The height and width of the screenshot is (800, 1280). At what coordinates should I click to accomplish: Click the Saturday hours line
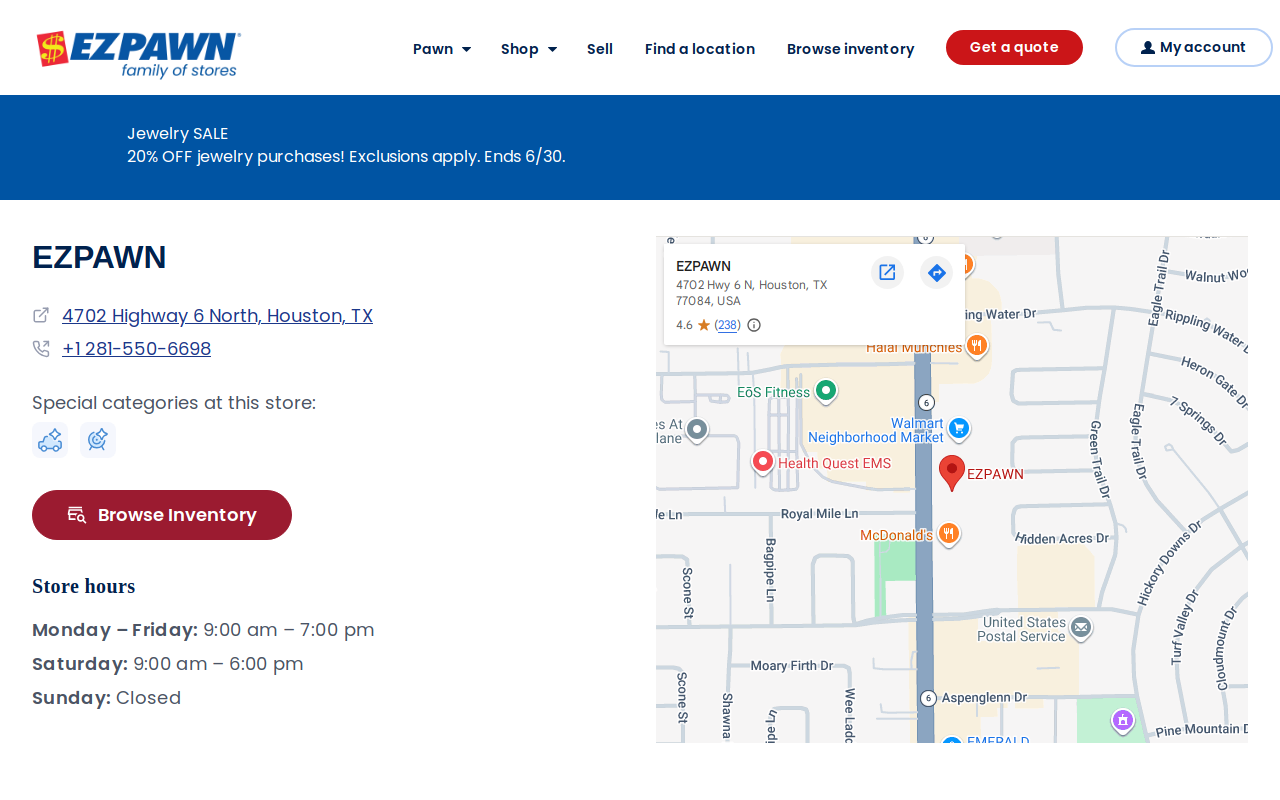[168, 664]
